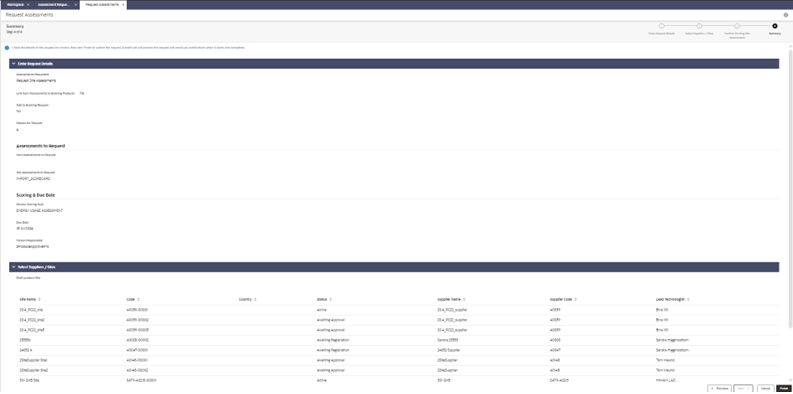Select the Request Assessments tab
Viewport: 793px width, 394px height.
coord(102,5)
